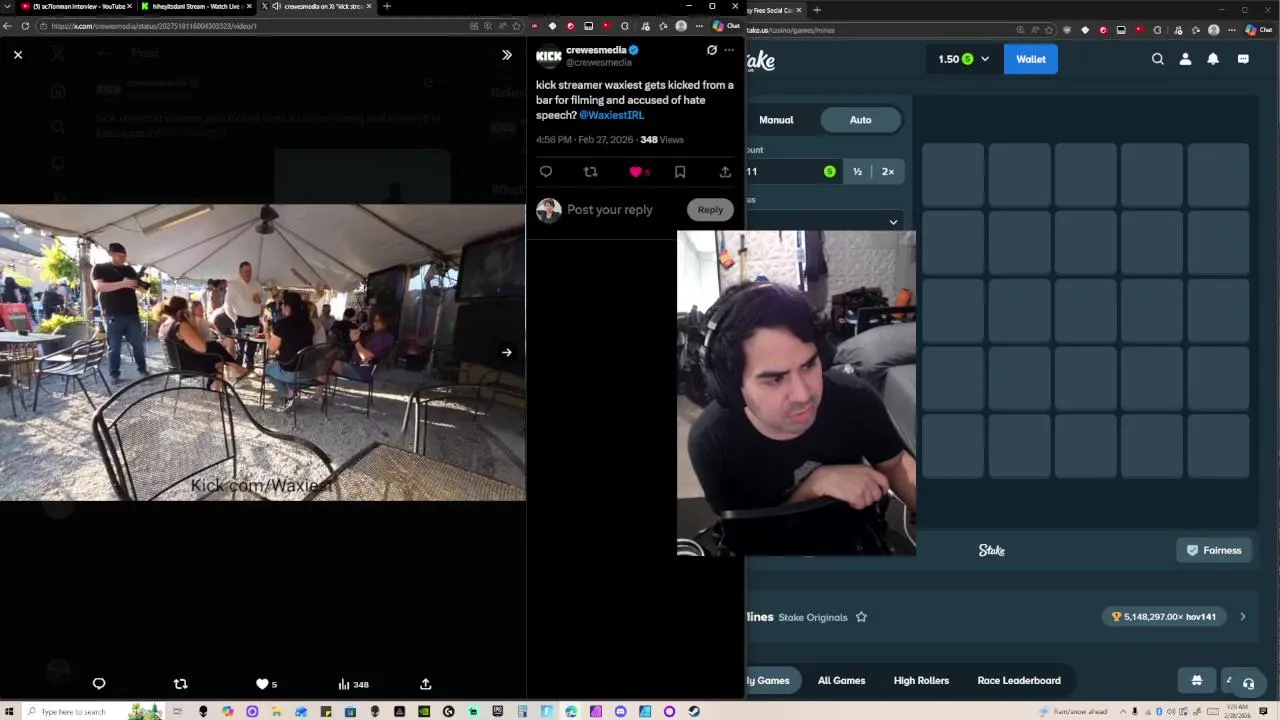
Task: Bookmark the crewesmedia post
Action: 680,172
